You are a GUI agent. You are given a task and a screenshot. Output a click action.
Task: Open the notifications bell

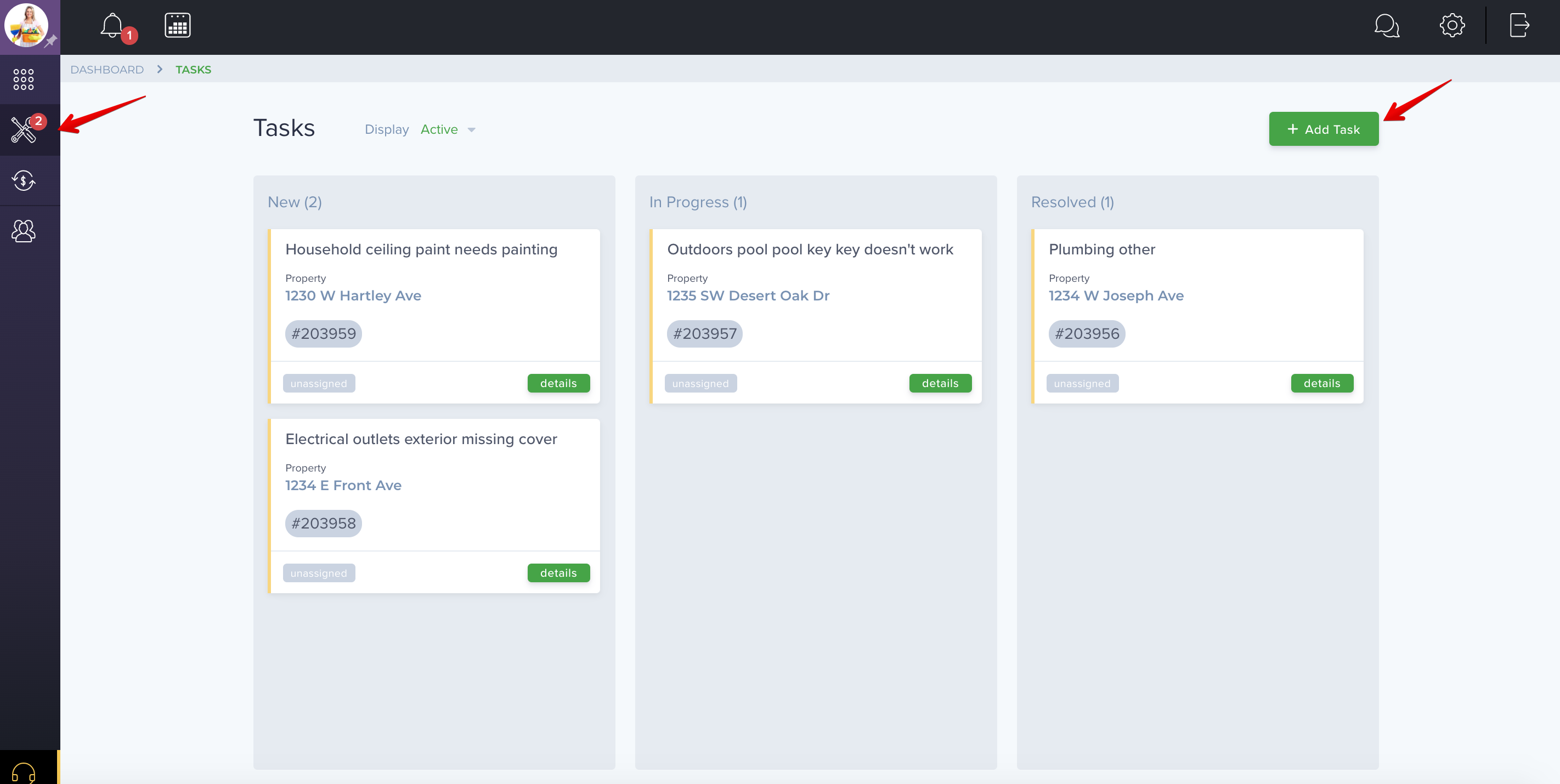click(112, 26)
